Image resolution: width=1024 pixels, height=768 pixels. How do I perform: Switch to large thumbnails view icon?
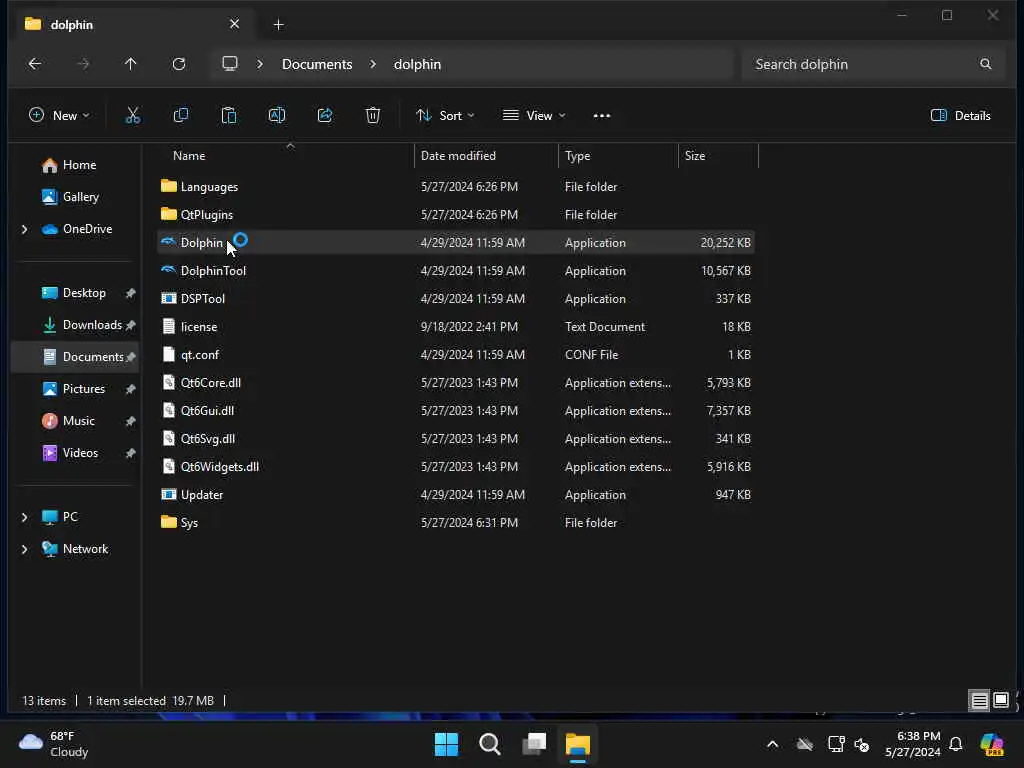click(x=1001, y=701)
